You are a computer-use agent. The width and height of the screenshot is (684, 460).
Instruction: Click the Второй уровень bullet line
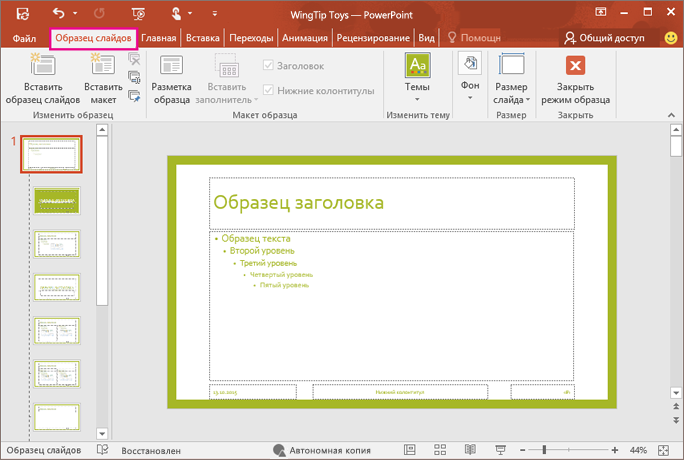point(262,251)
